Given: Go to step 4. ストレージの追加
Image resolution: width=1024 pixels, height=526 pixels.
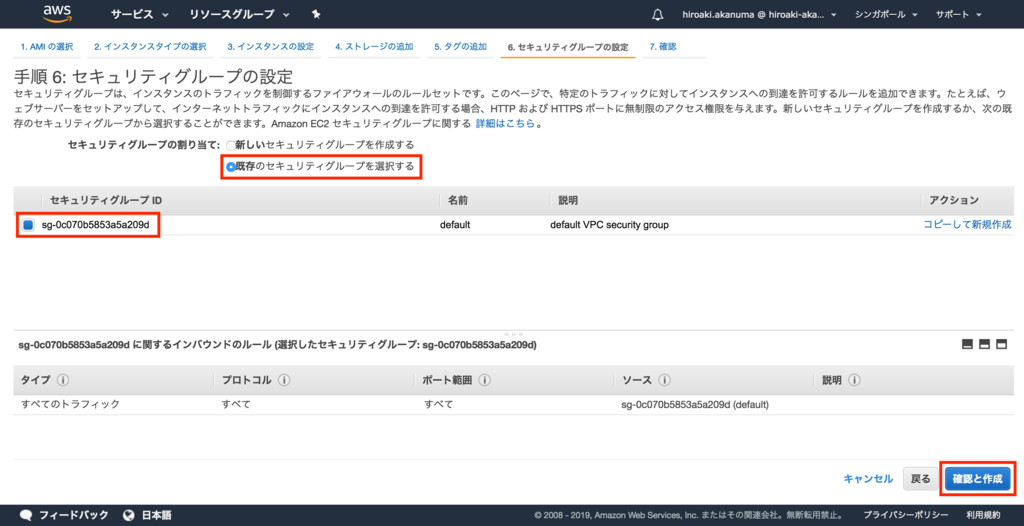Looking at the screenshot, I should 374,47.
